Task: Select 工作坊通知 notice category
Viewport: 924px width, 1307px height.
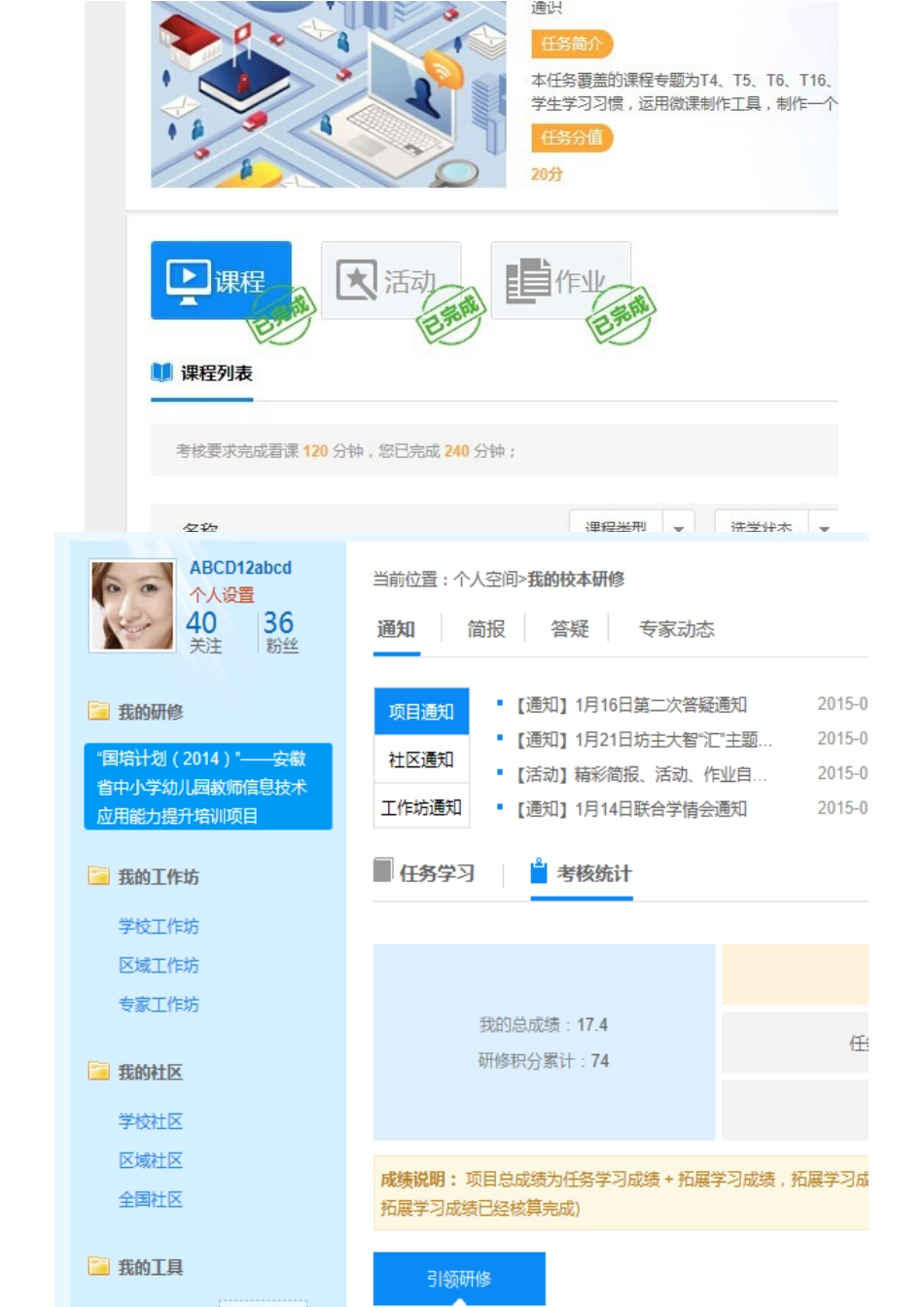Action: click(x=421, y=807)
